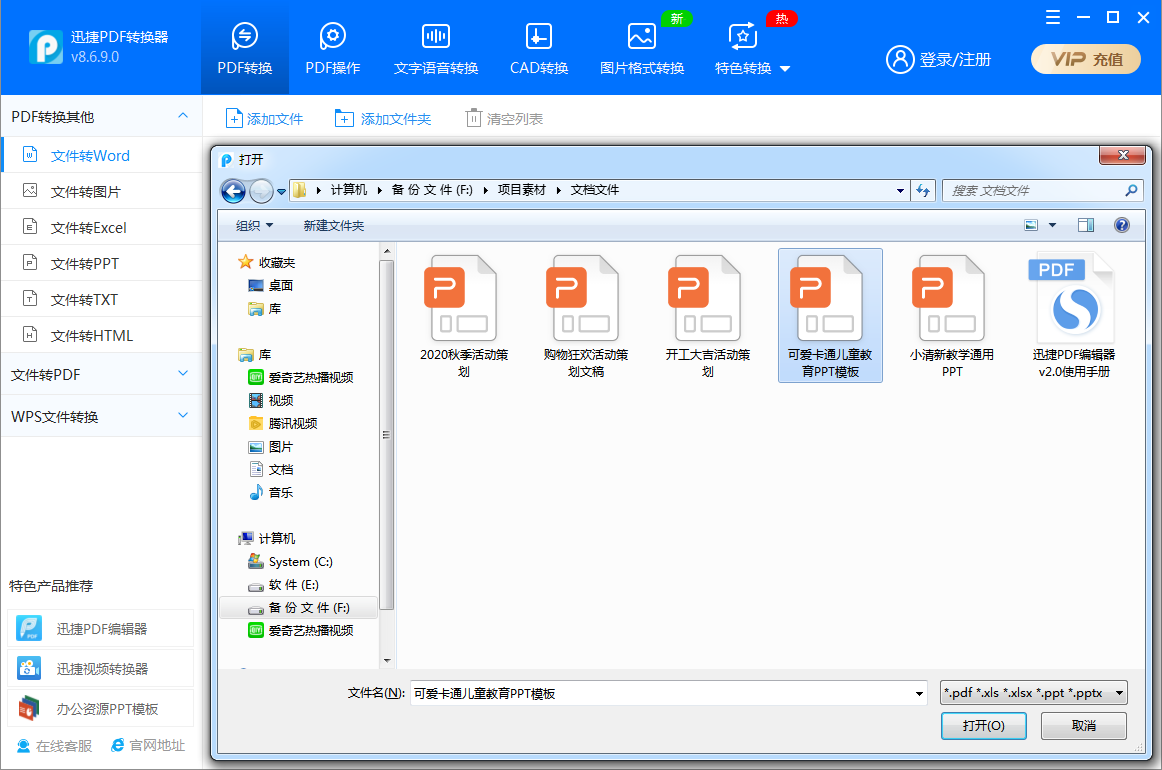This screenshot has width=1162, height=770.
Task: Select 备份文件 (F:) drive in tree
Action: click(x=299, y=608)
